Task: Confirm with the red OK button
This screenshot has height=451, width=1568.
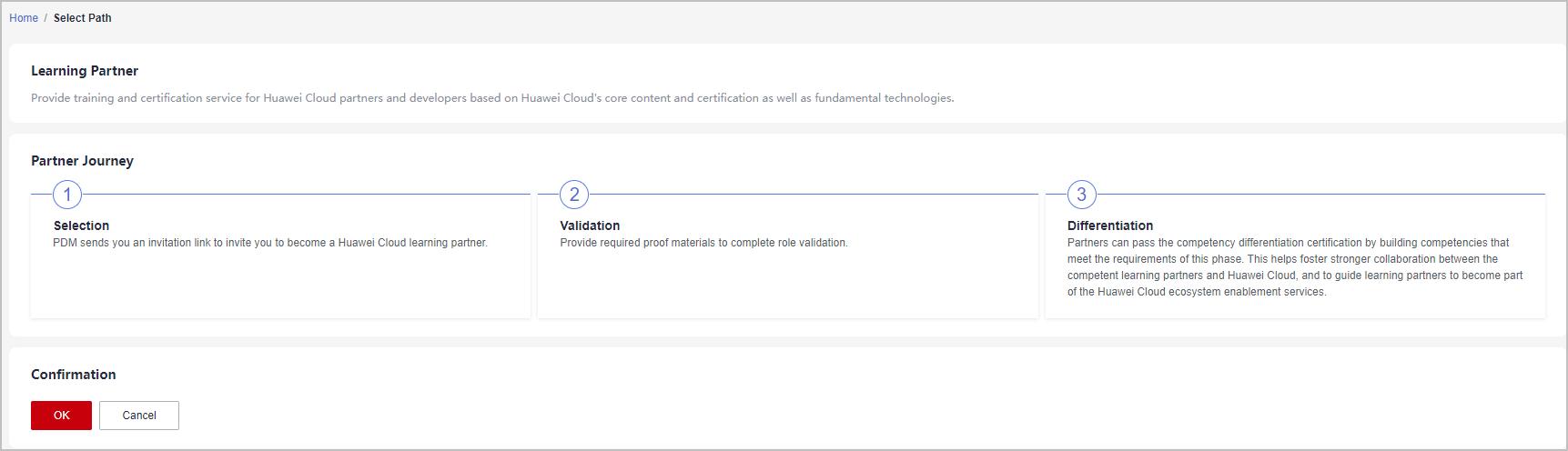Action: tap(61, 416)
